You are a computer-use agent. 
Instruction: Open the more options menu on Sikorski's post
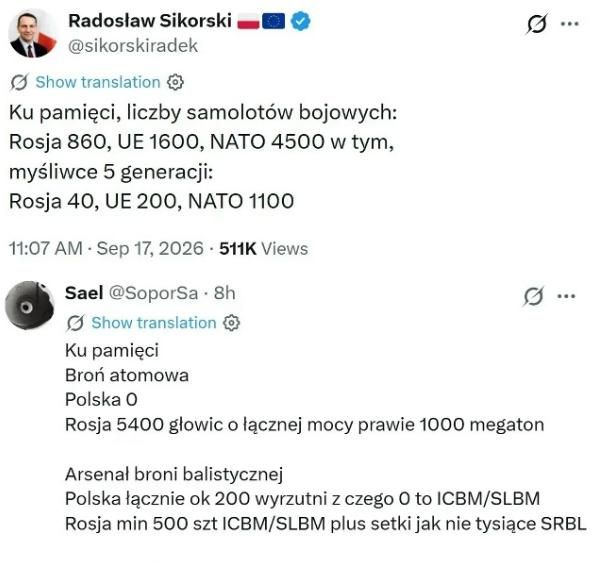570,24
